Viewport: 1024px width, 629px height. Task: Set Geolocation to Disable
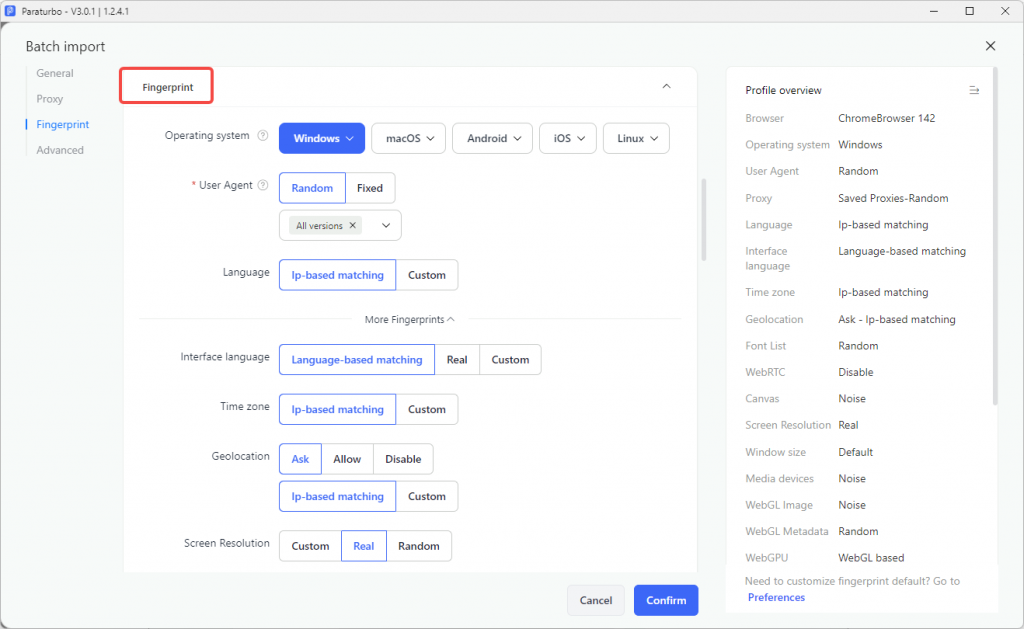point(403,459)
